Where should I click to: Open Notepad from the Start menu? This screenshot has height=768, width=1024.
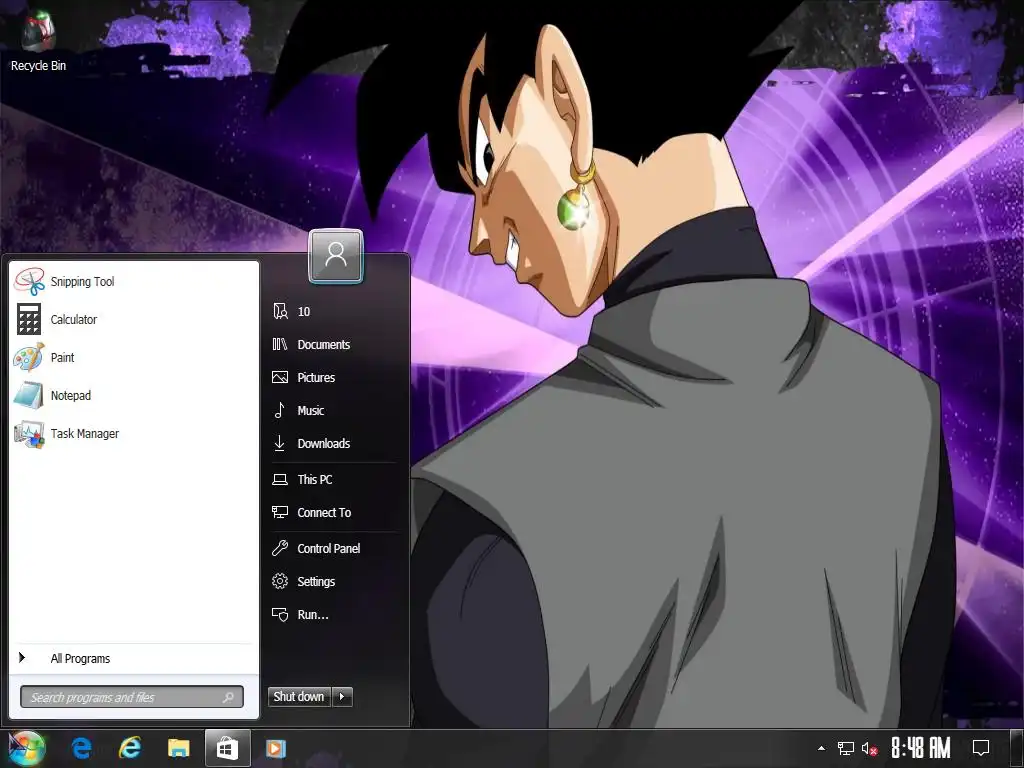[x=134, y=395]
